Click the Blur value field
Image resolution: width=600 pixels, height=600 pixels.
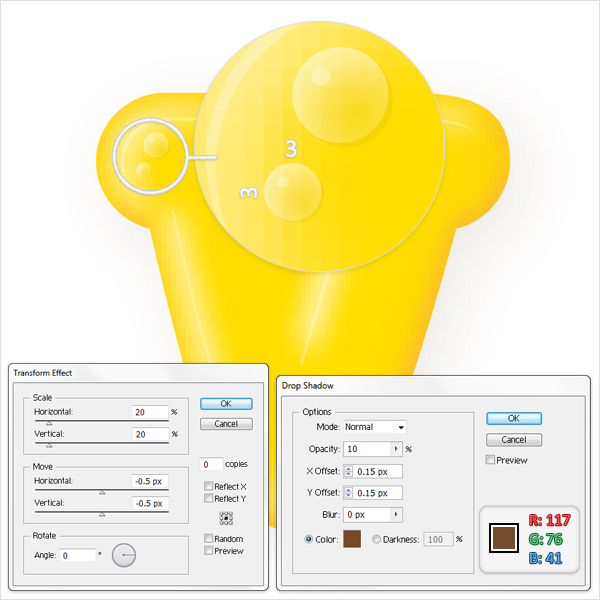click(x=367, y=515)
